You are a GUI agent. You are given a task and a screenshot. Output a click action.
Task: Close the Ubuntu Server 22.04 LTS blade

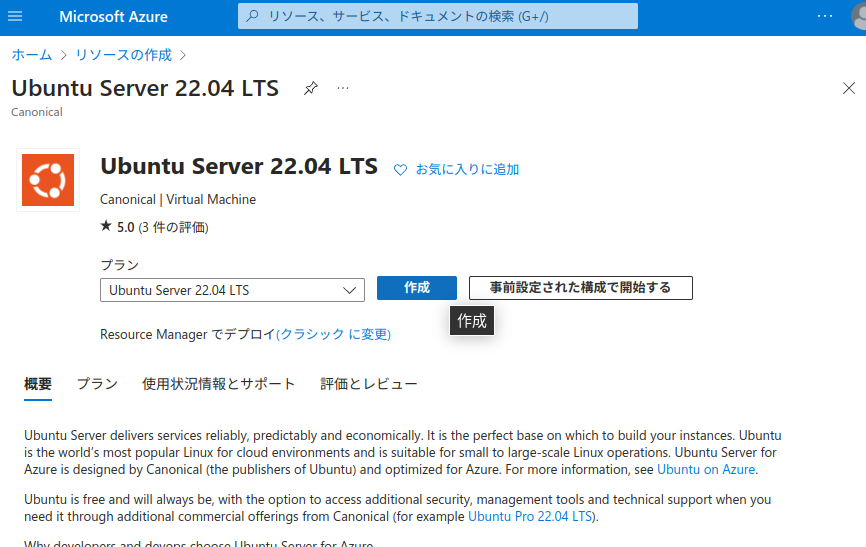[x=849, y=88]
